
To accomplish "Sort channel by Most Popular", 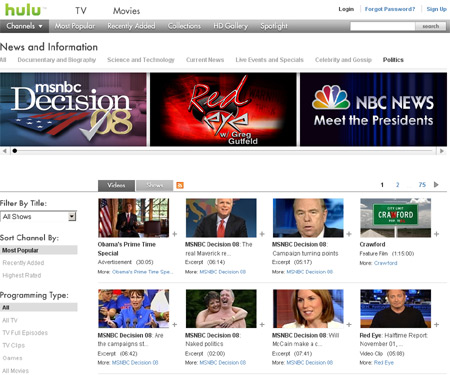I will coord(39,250).
